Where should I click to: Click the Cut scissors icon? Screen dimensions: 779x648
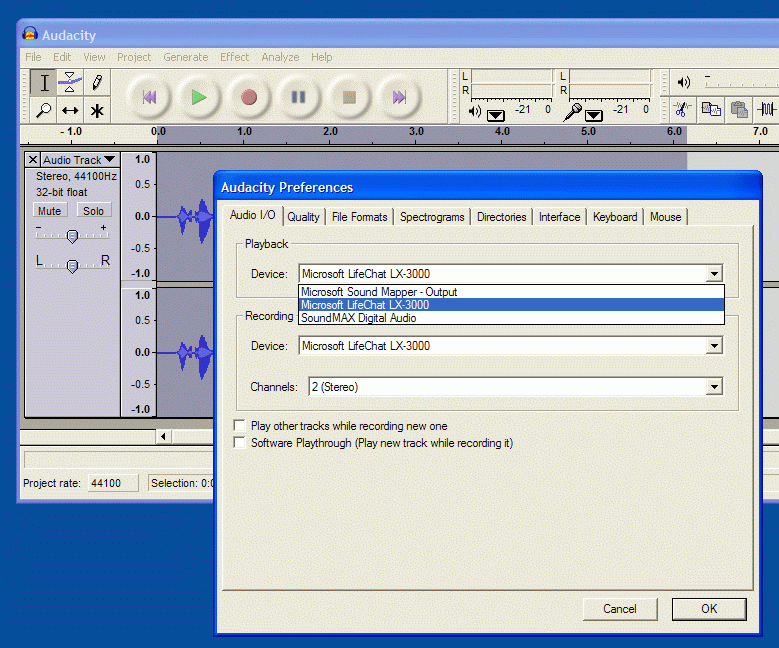tap(682, 109)
